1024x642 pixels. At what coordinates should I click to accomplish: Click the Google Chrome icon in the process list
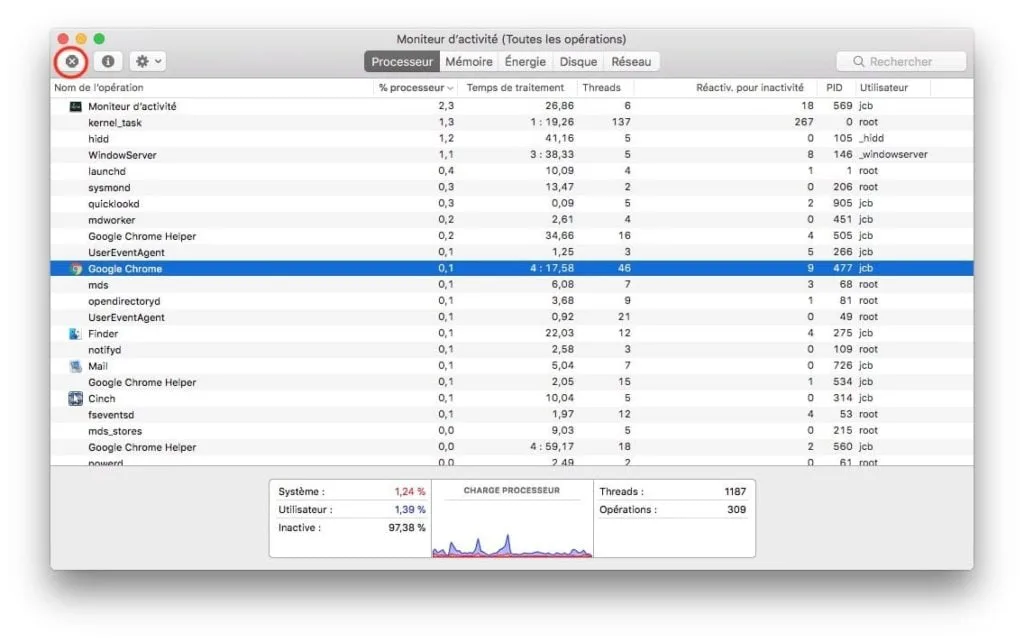pyautogui.click(x=77, y=268)
